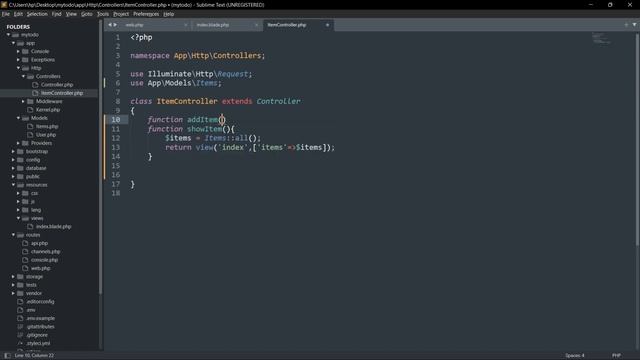
Task: Click 'ItemController' in the class declaration
Action: coord(187,101)
